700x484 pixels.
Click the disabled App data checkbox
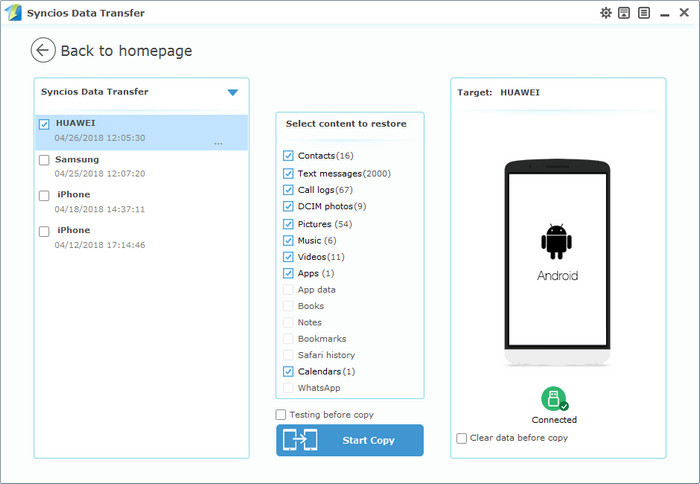coord(288,289)
